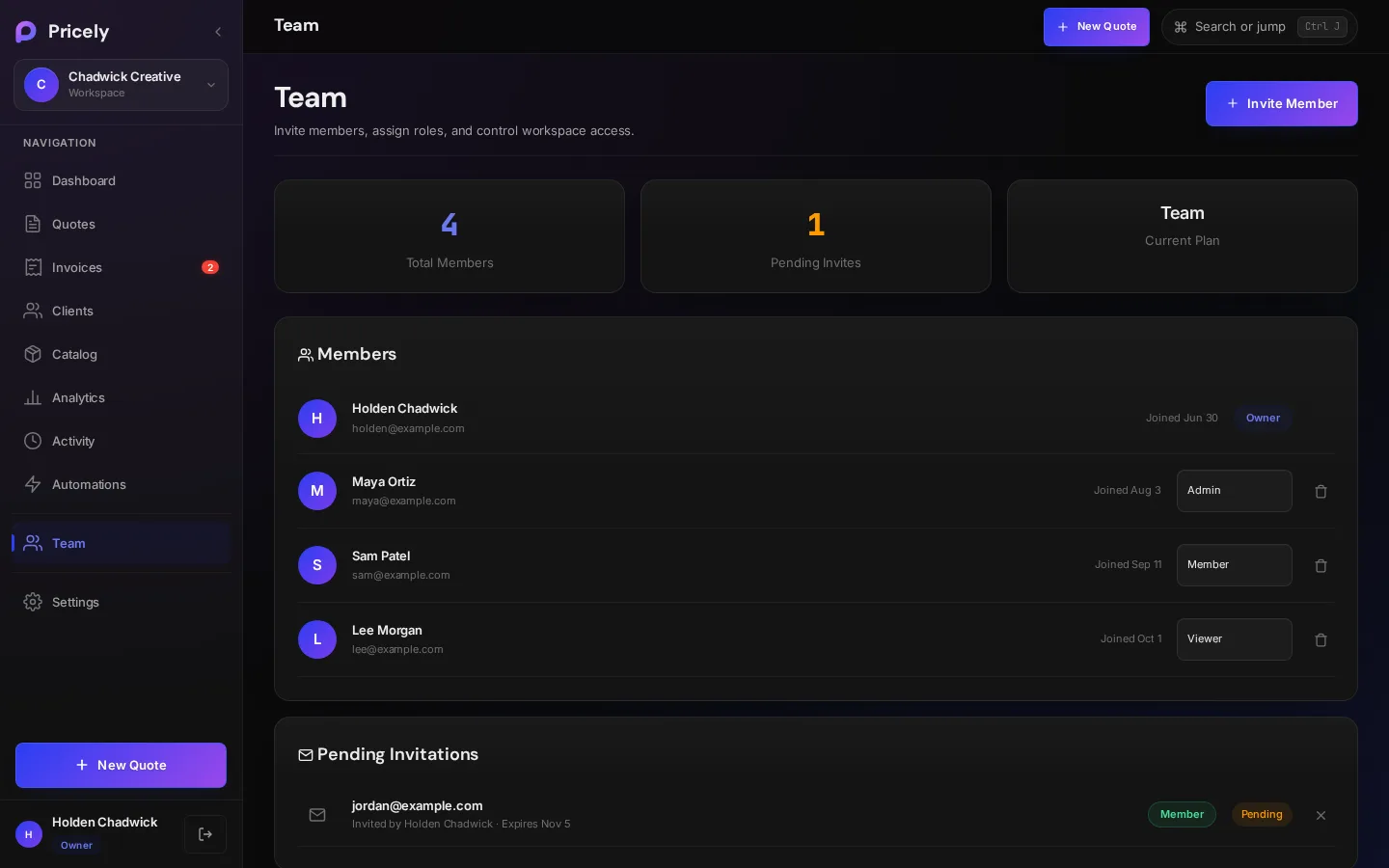Click the Invoices badge showing 2

click(x=210, y=267)
